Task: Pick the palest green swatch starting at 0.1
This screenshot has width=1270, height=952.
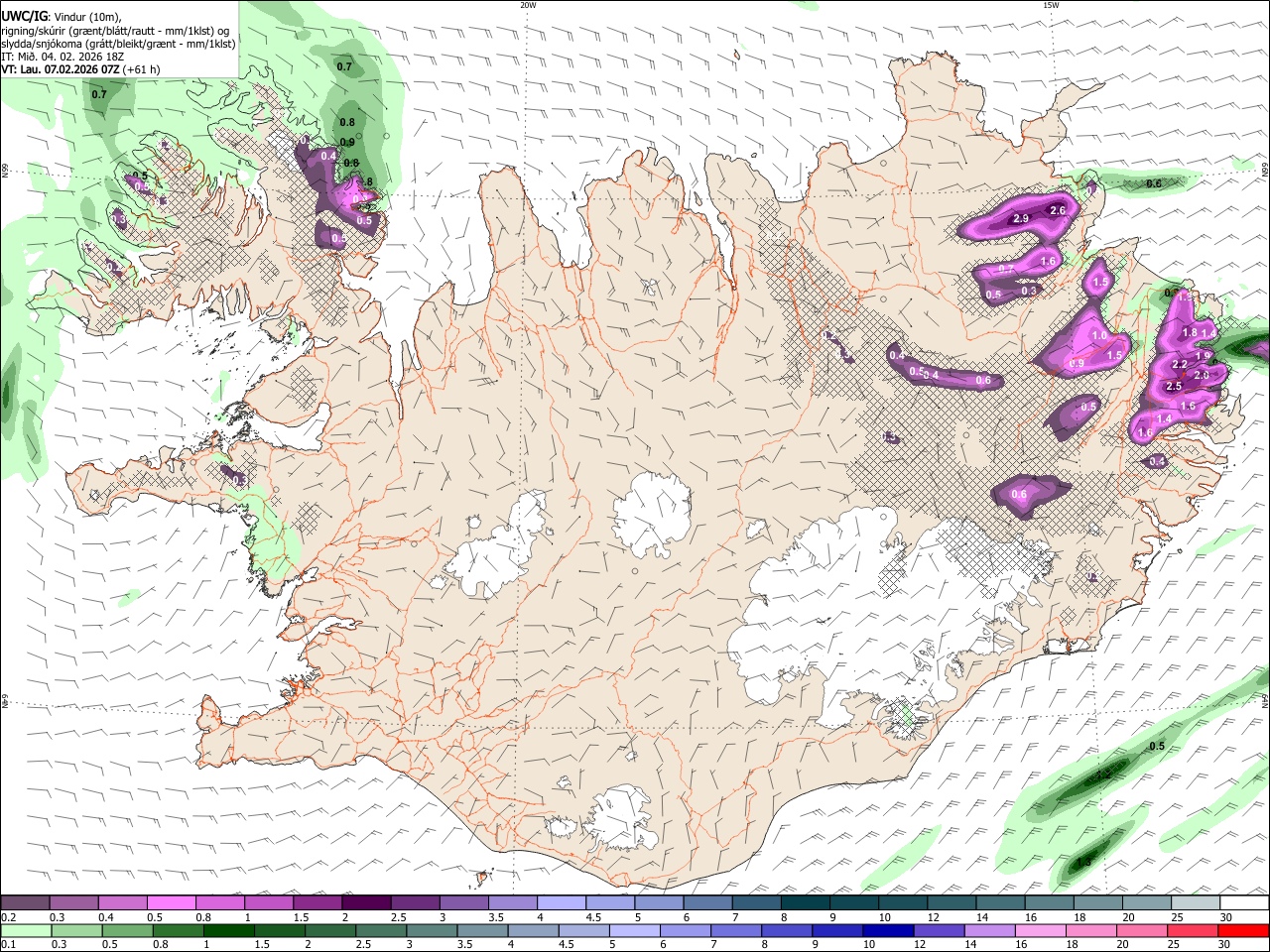Action: click(26, 930)
